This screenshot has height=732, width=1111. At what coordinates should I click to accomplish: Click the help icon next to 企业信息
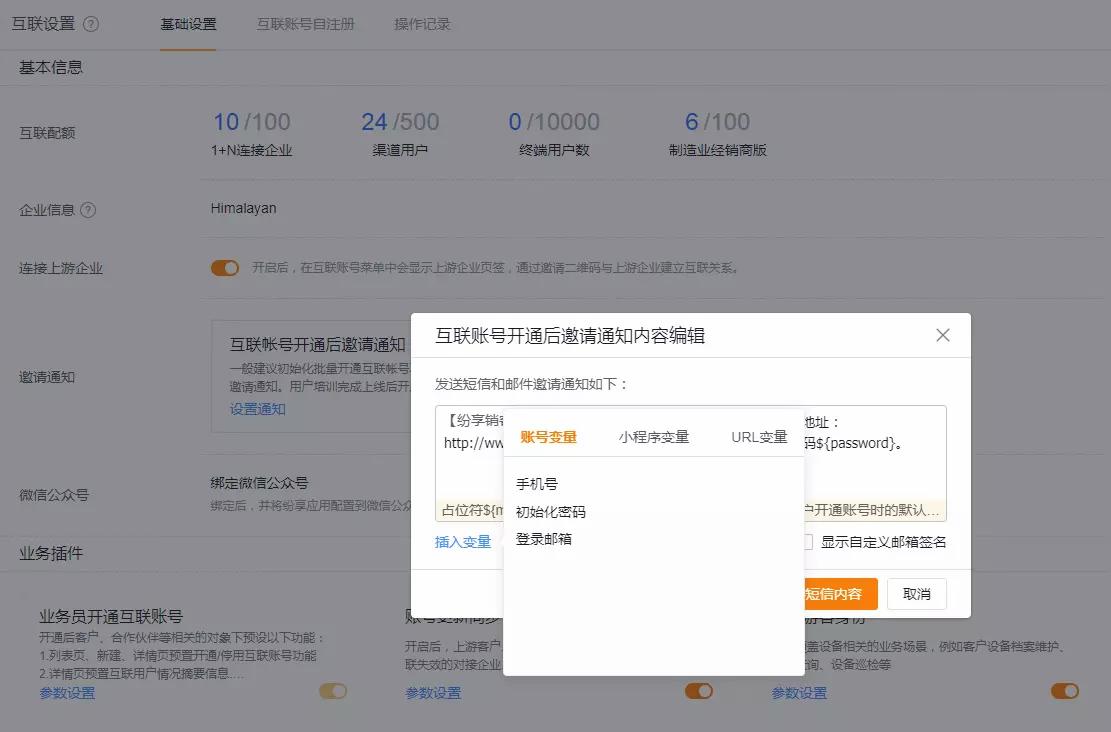coord(88,210)
